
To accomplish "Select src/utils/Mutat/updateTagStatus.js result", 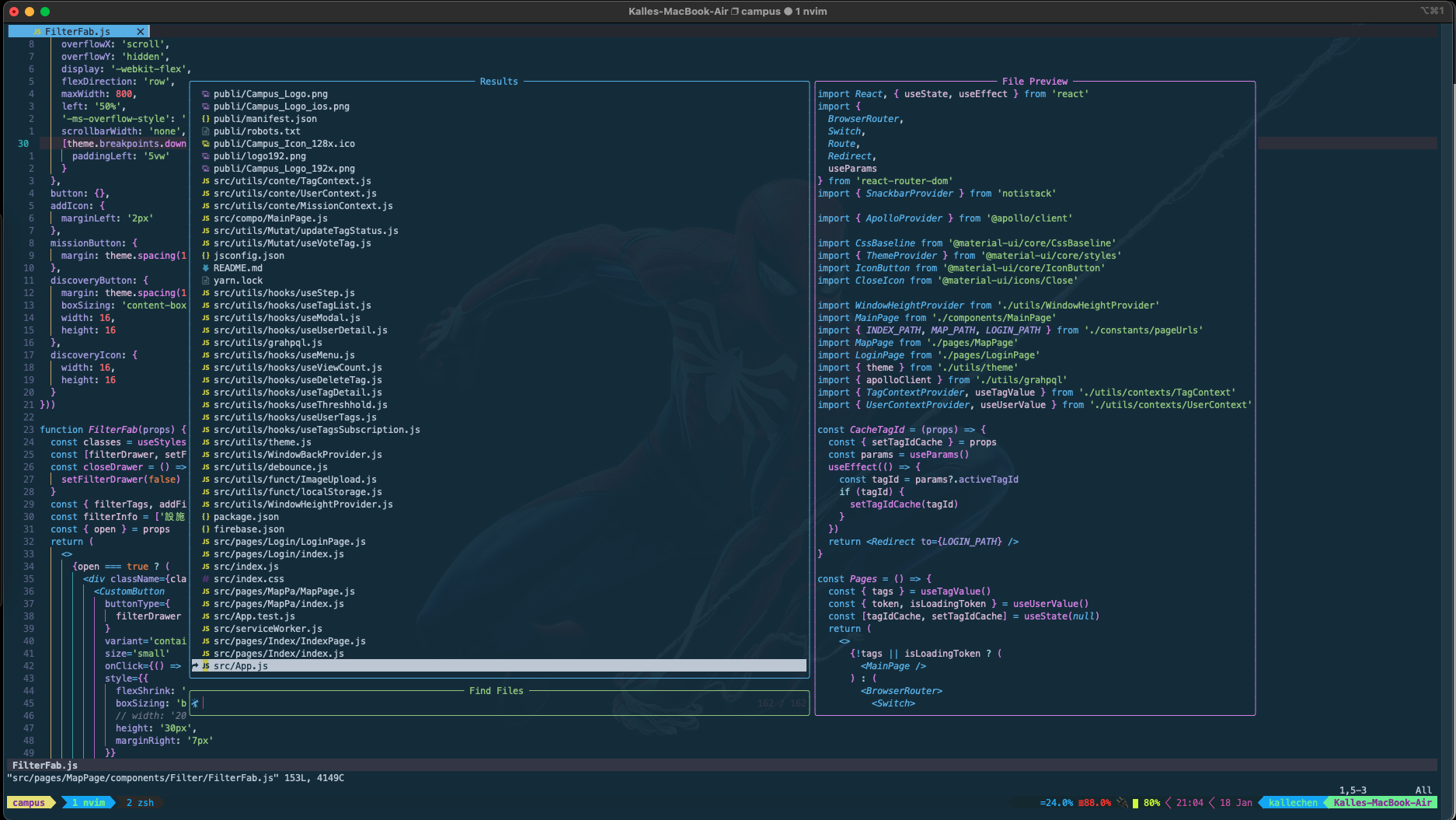I will click(306, 231).
